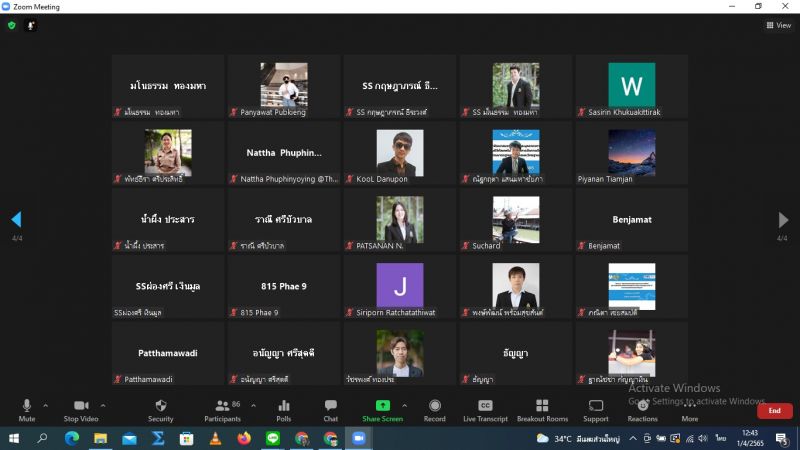The height and width of the screenshot is (450, 800).
Task: Open Microsoft Edge from taskbar
Action: click(71, 438)
